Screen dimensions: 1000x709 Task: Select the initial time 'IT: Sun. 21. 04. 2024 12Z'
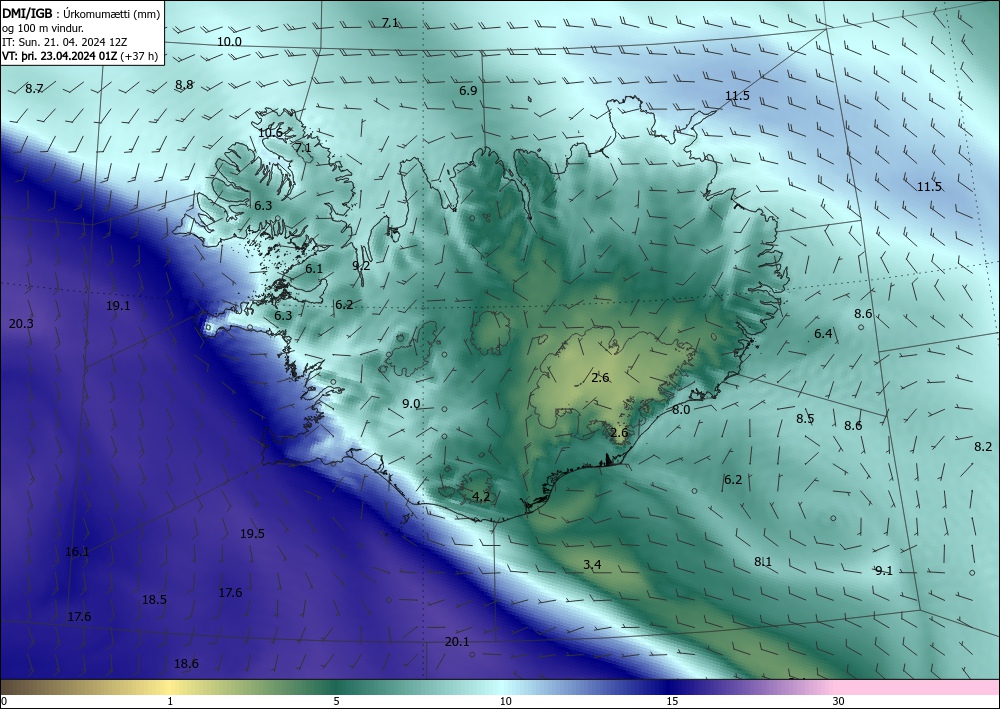point(65,42)
